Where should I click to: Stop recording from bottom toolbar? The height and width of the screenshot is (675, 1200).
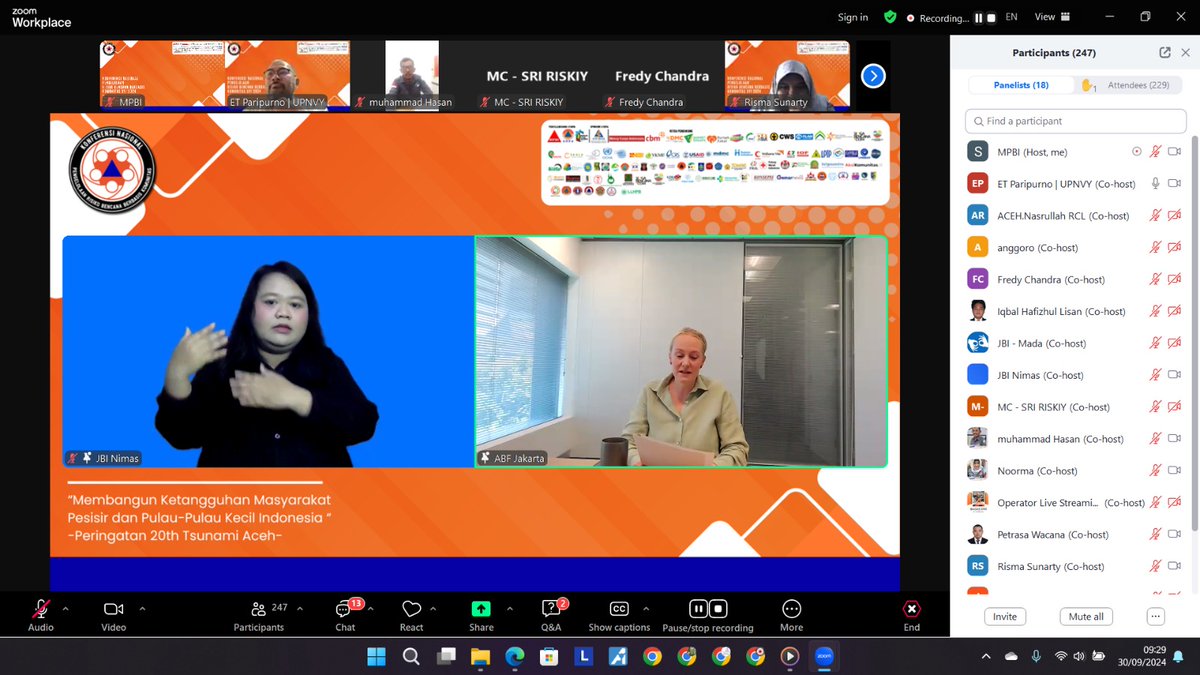click(x=718, y=609)
